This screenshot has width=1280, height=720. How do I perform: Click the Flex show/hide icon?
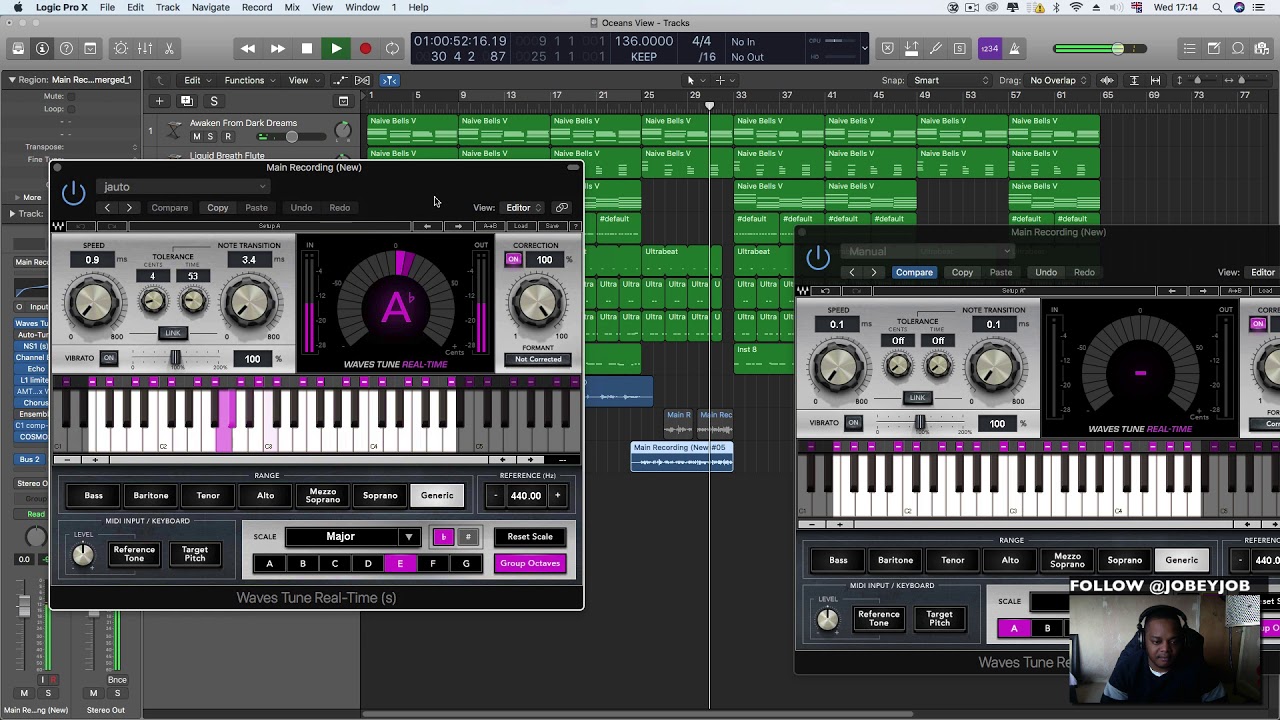pos(363,80)
